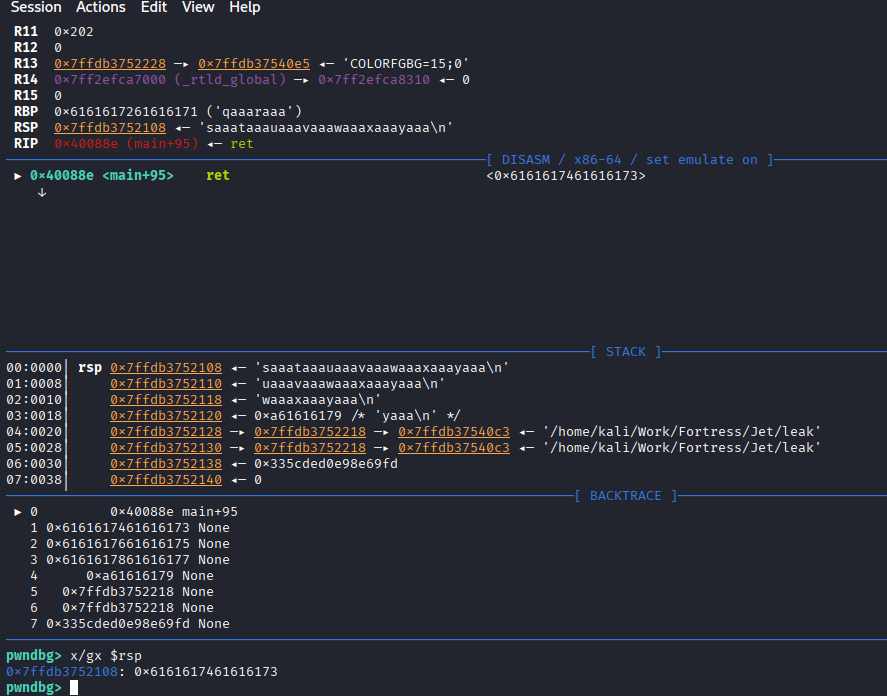Screen dimensions: 887x696
Task: Open the Help menu
Action: 244,7
